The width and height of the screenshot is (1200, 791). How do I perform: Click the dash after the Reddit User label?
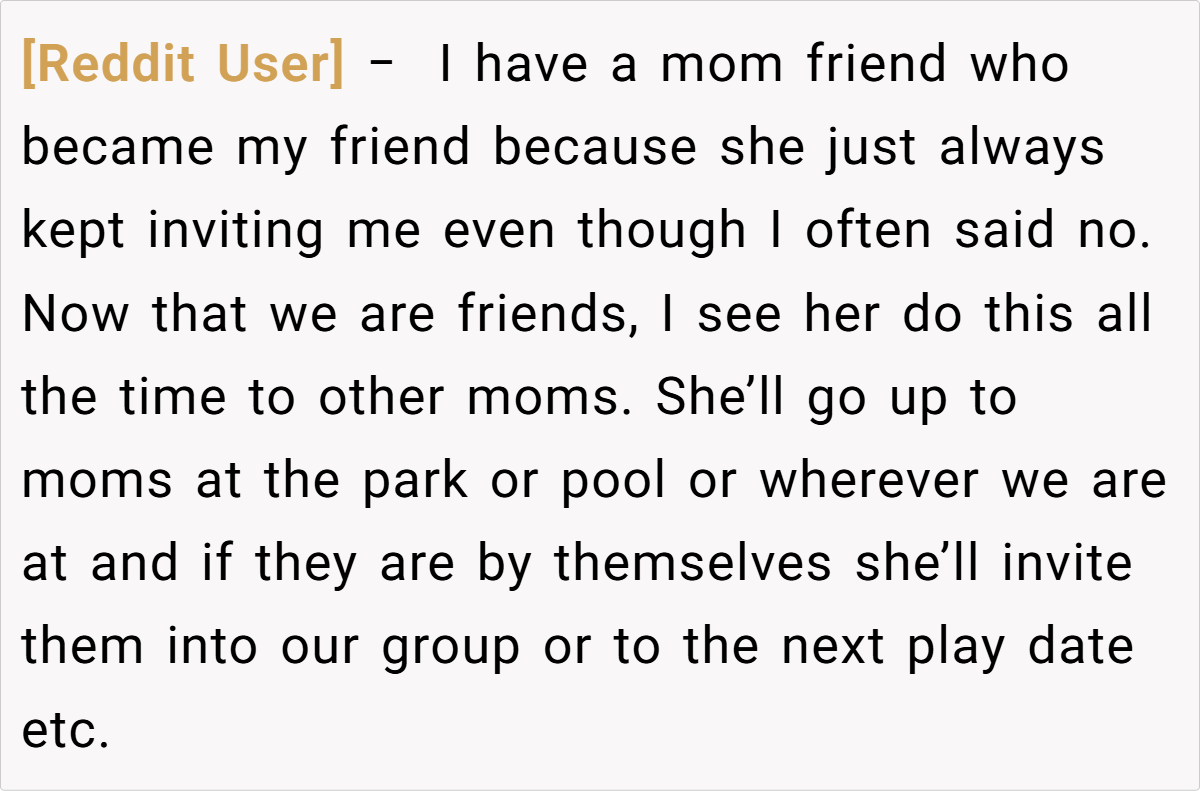(x=381, y=66)
